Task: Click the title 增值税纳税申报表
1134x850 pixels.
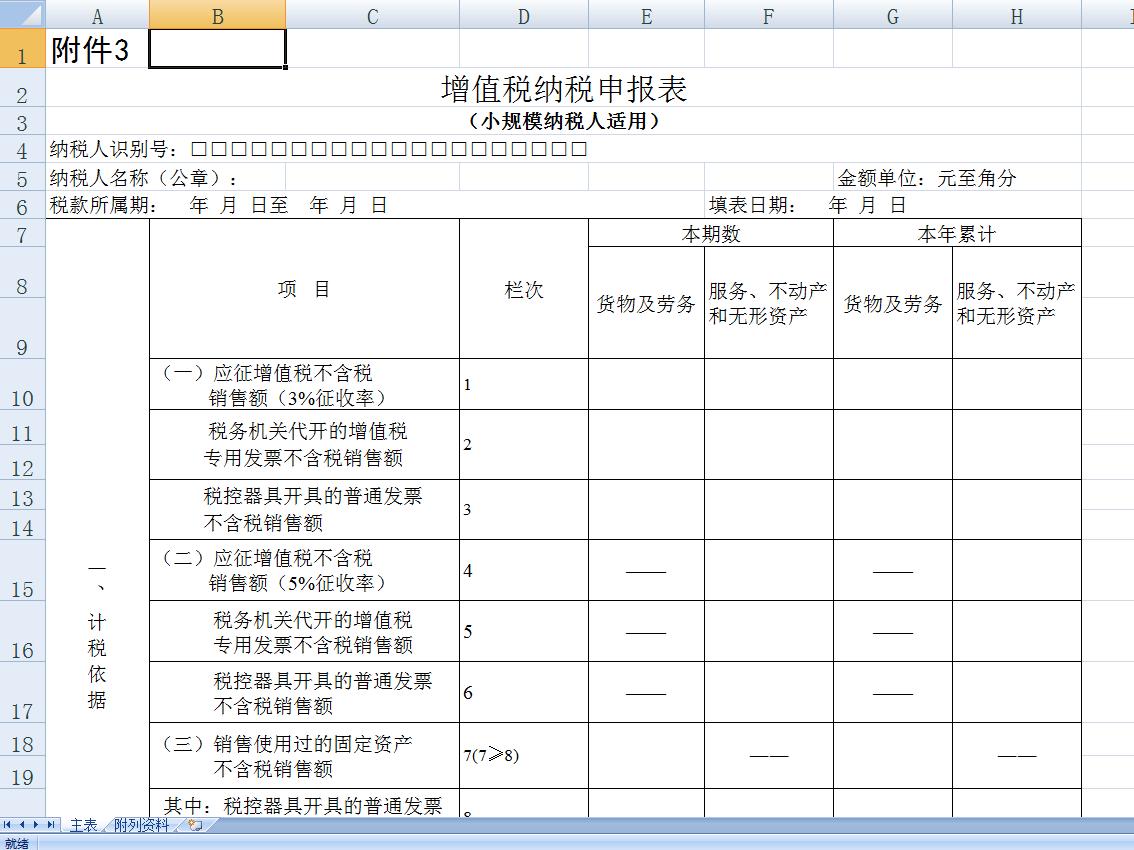Action: click(x=564, y=89)
